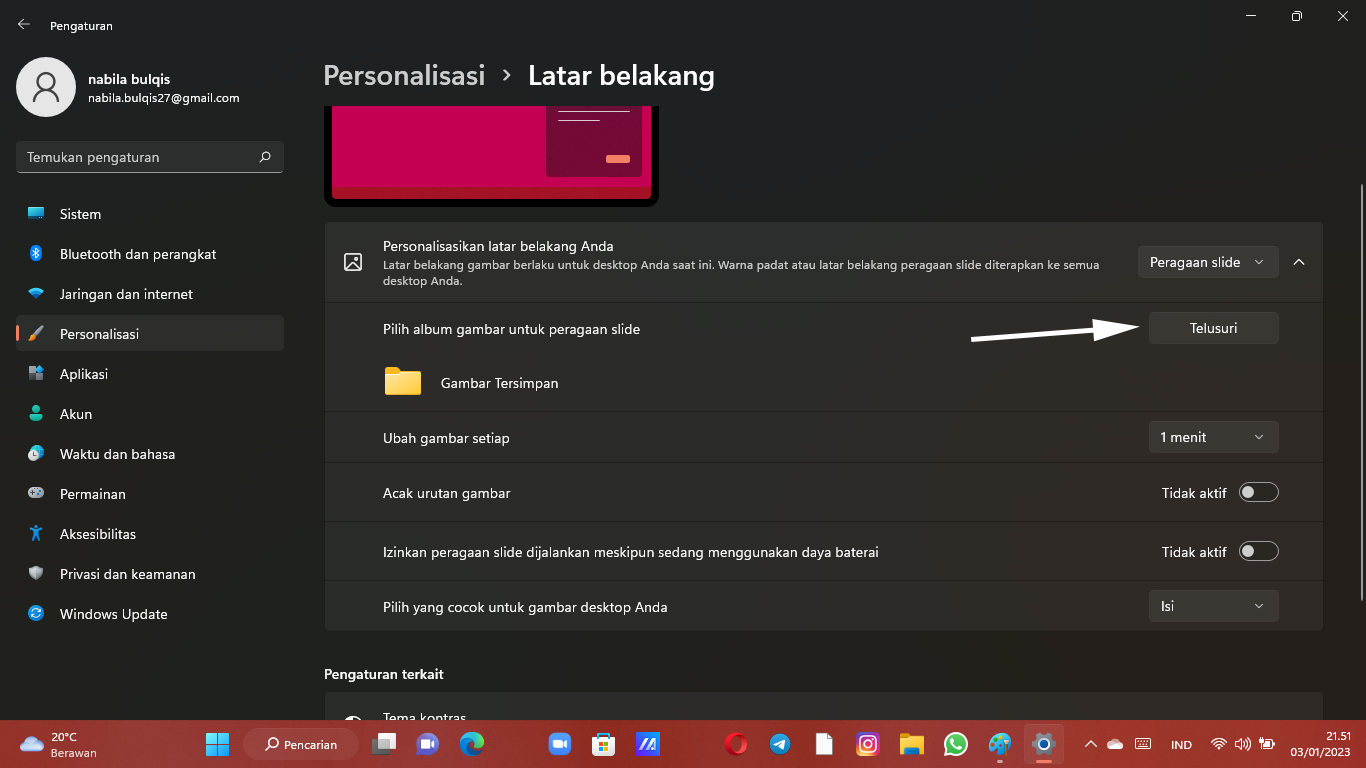Image resolution: width=1366 pixels, height=768 pixels.
Task: Open Microsoft Store from the taskbar
Action: (x=603, y=744)
